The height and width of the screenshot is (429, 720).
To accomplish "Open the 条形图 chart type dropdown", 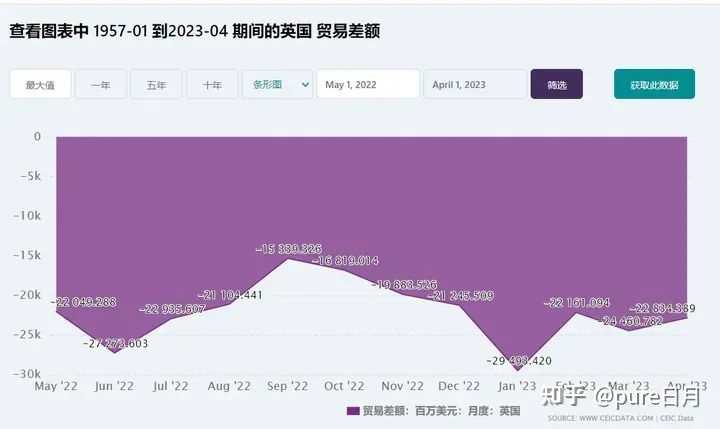I will (277, 84).
